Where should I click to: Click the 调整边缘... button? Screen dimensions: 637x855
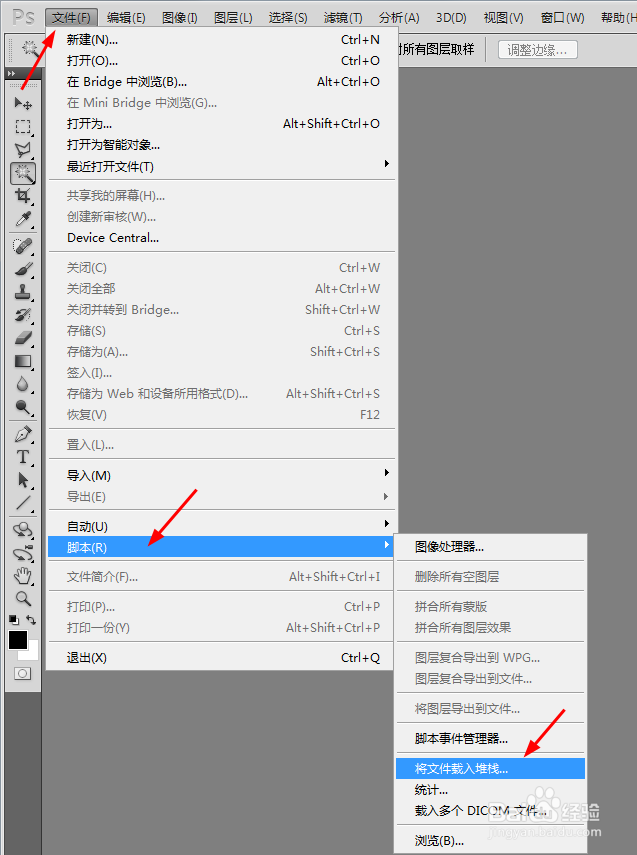tap(537, 50)
